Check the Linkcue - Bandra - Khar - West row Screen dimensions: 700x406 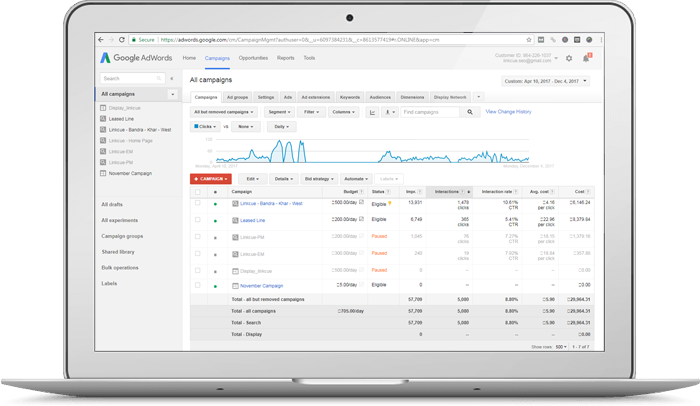[198, 203]
